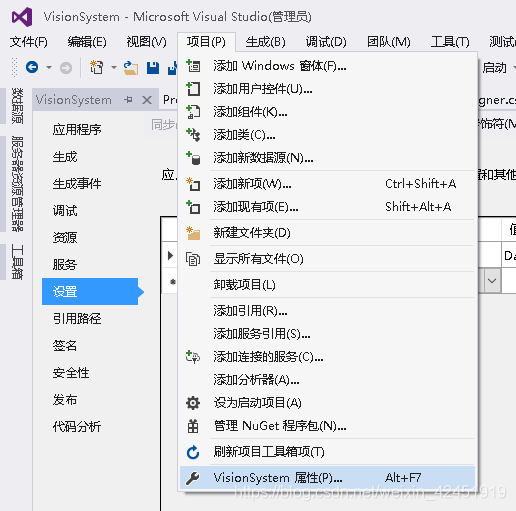The image size is (516, 511).
Task: Click the Show All Files icon
Action: pyautogui.click(x=193, y=259)
